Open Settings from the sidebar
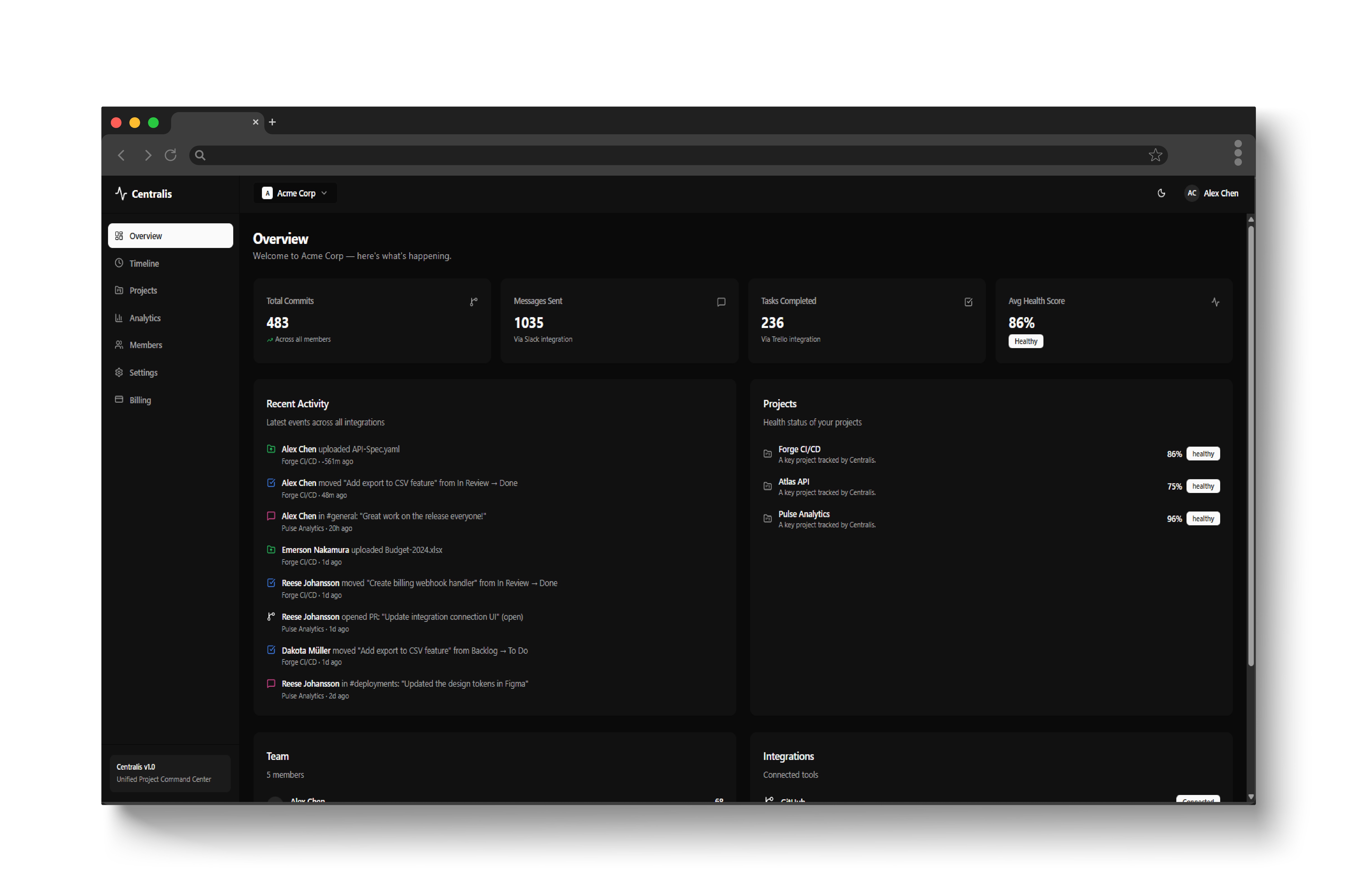Screen dimensions: 1356x896 (170, 373)
